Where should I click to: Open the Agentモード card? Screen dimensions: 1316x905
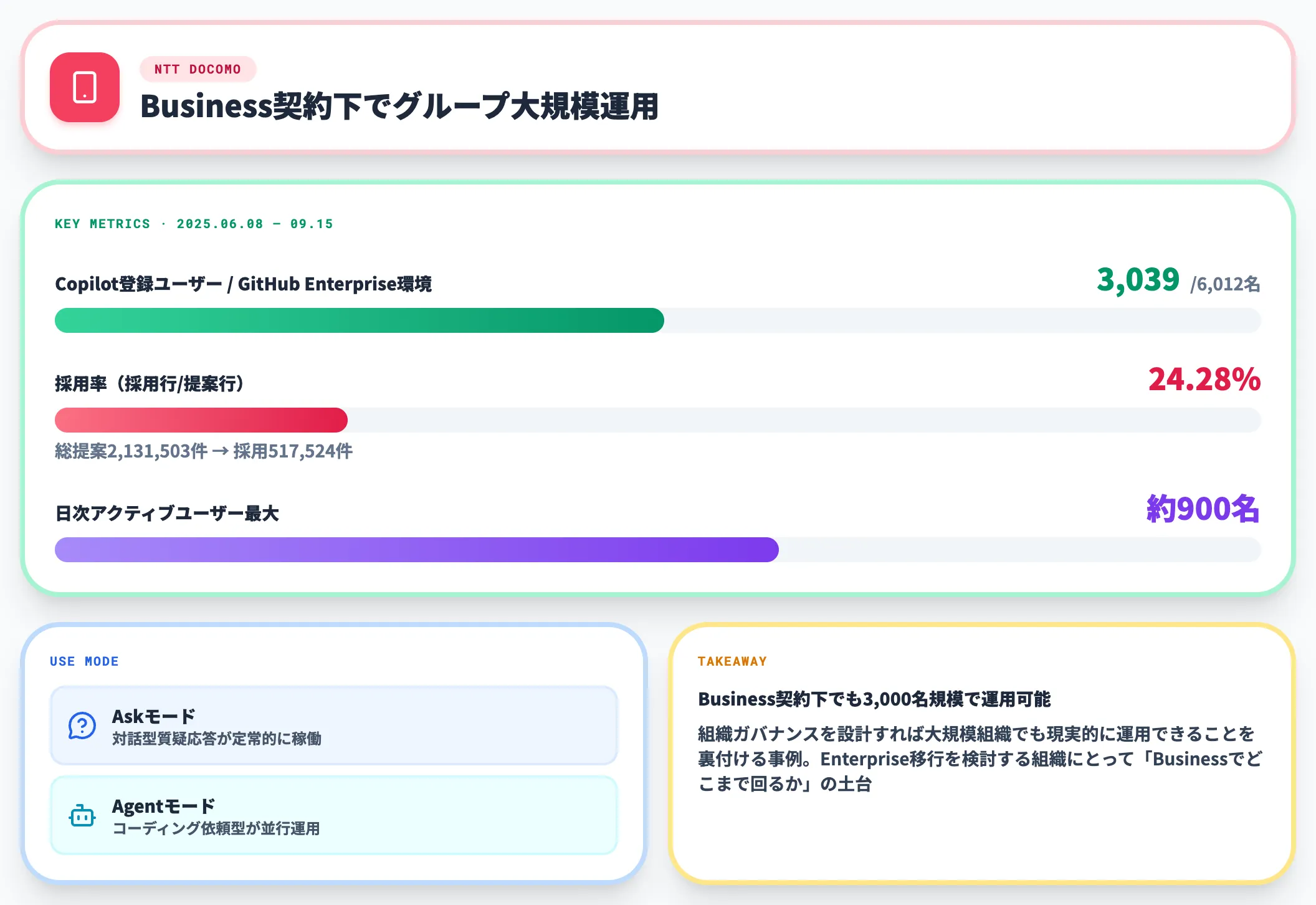pyautogui.click(x=334, y=815)
